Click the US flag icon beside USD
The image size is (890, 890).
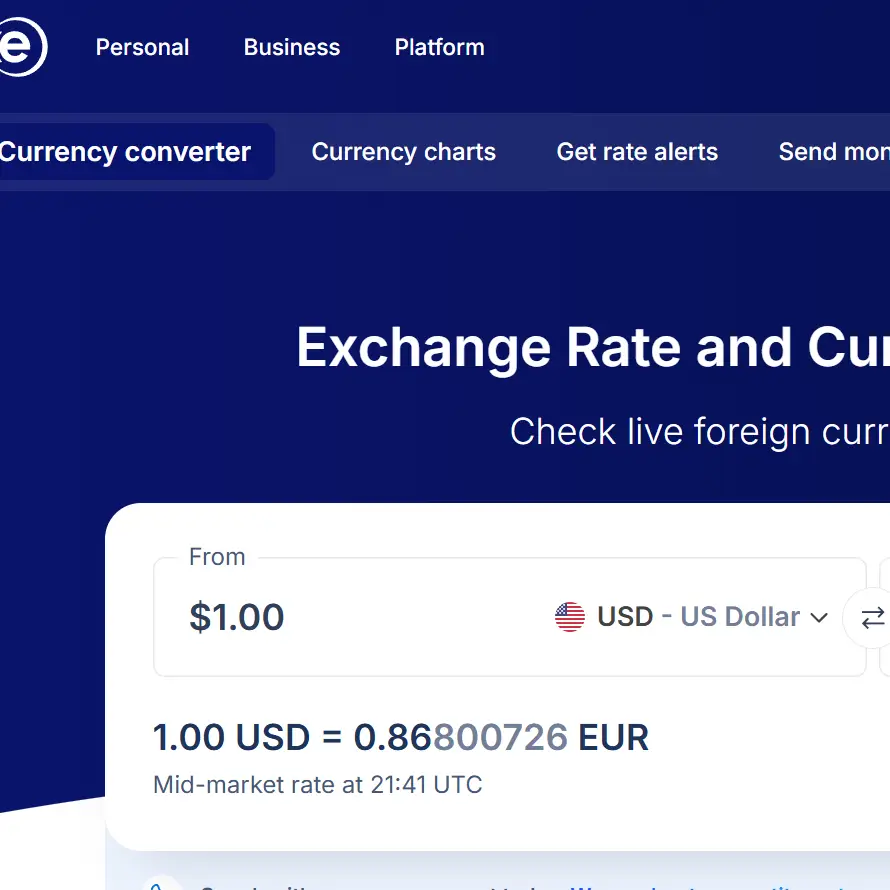pos(569,617)
